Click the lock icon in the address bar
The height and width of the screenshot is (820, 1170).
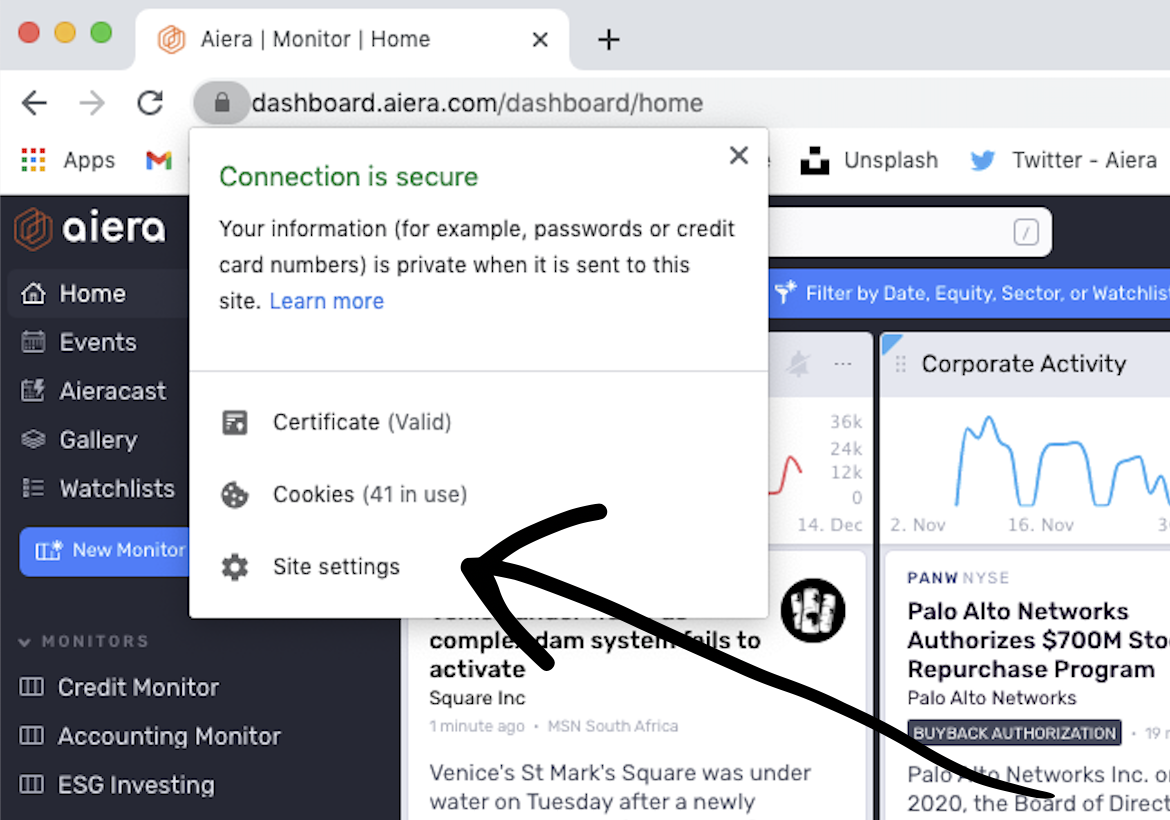222,102
